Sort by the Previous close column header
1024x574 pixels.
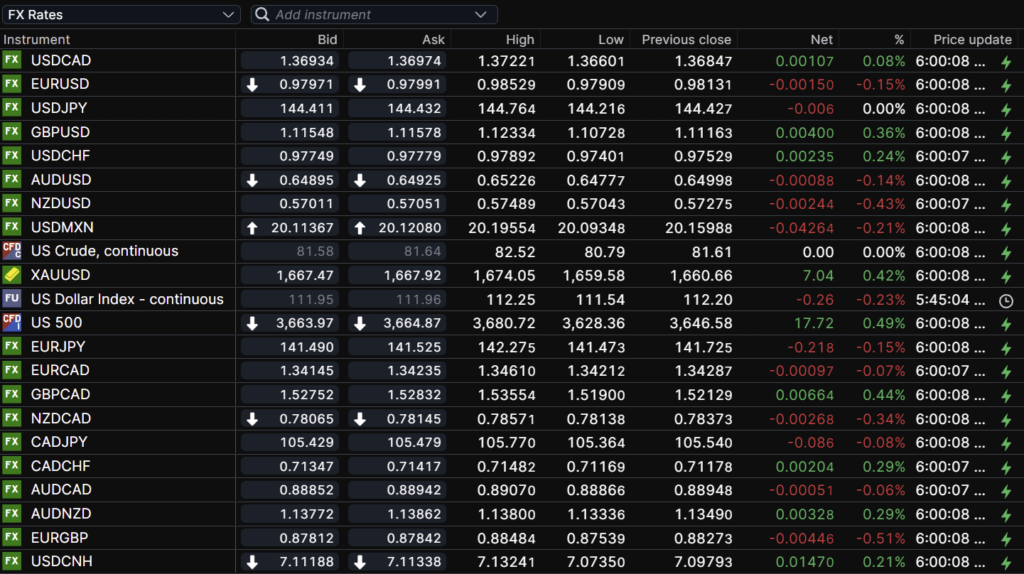pyautogui.click(x=686, y=40)
